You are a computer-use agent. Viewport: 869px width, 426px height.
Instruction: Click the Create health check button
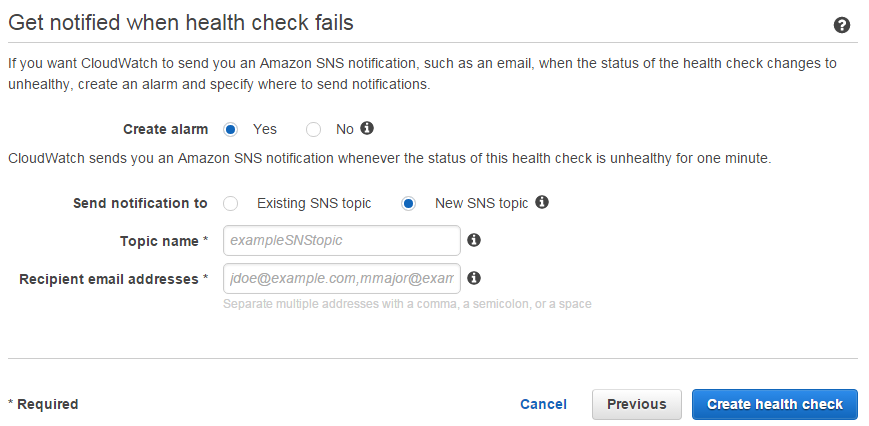point(775,404)
